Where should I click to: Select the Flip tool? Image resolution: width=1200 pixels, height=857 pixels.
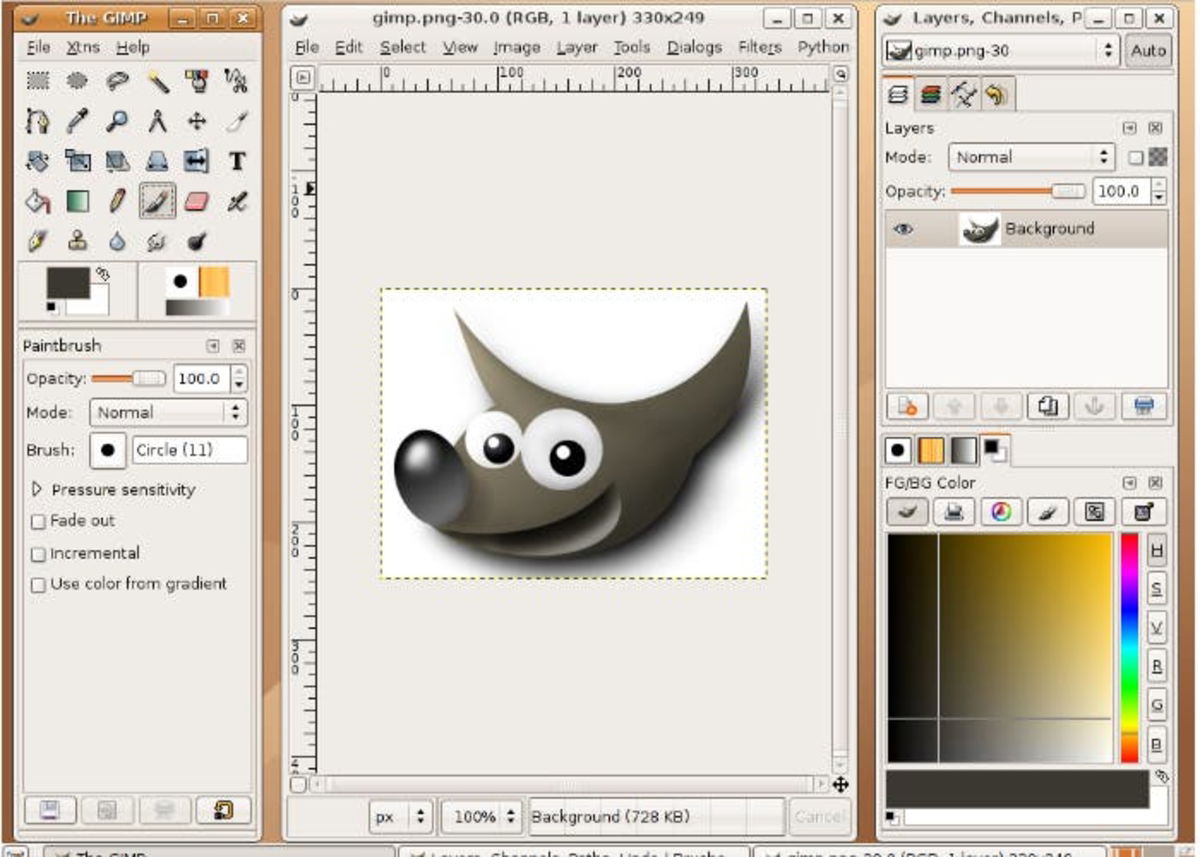click(197, 161)
